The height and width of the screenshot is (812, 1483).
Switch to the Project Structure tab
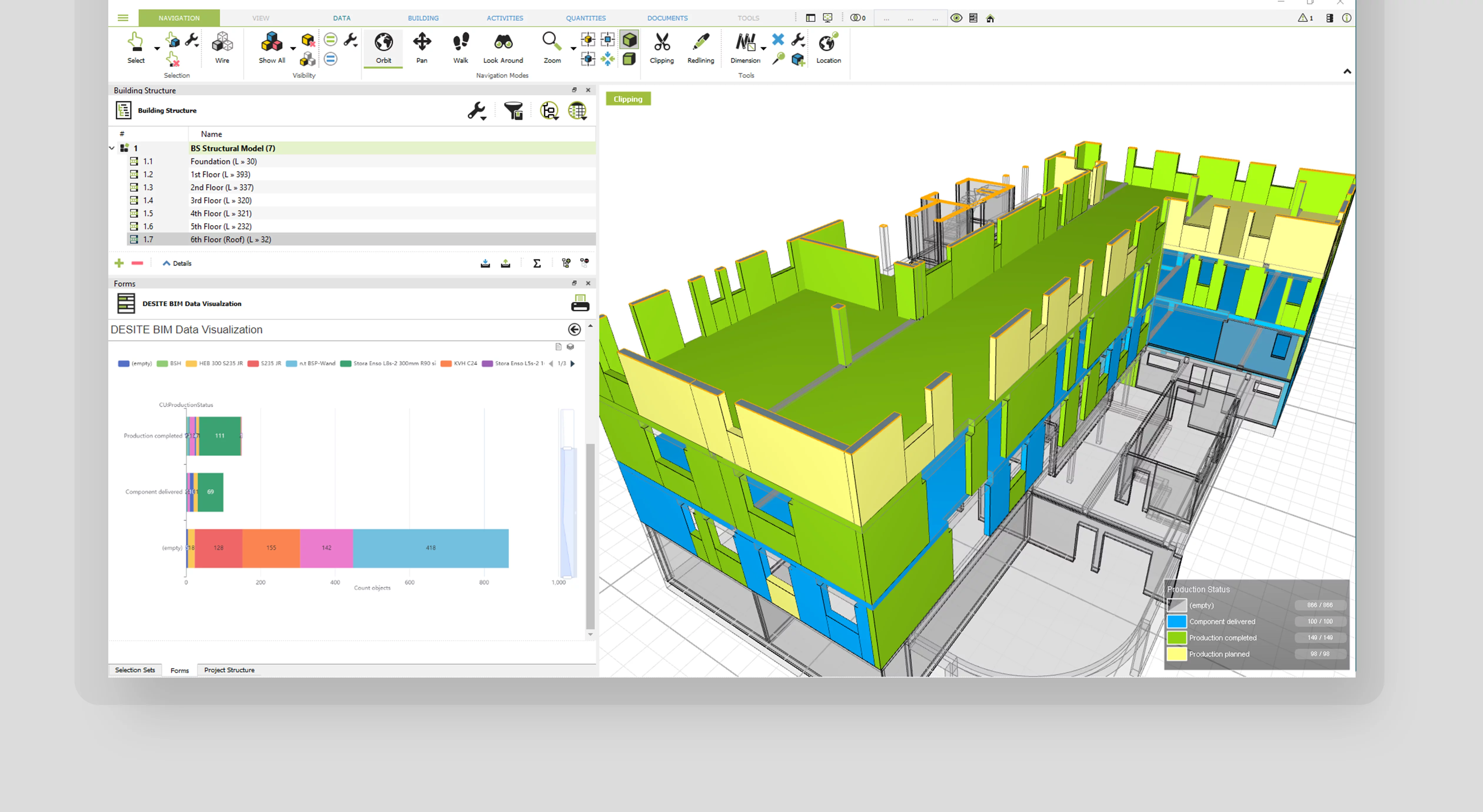[229, 670]
